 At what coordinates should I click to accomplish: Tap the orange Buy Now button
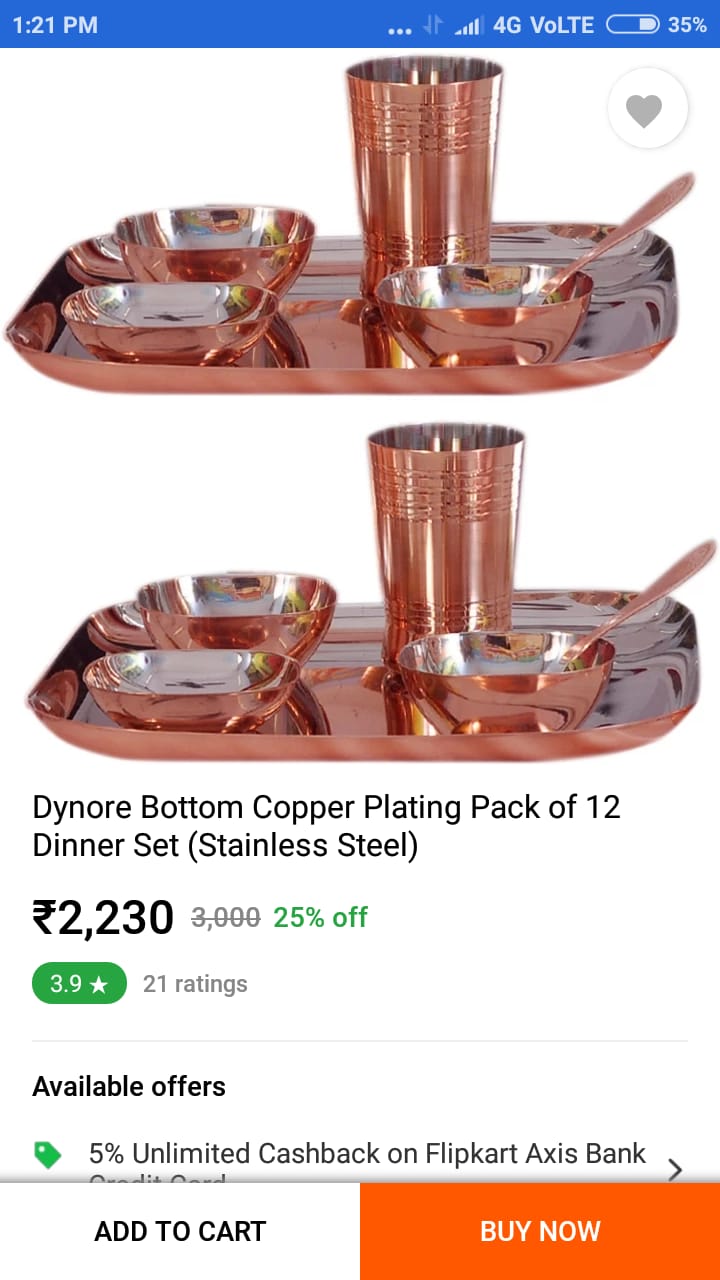tap(540, 1231)
